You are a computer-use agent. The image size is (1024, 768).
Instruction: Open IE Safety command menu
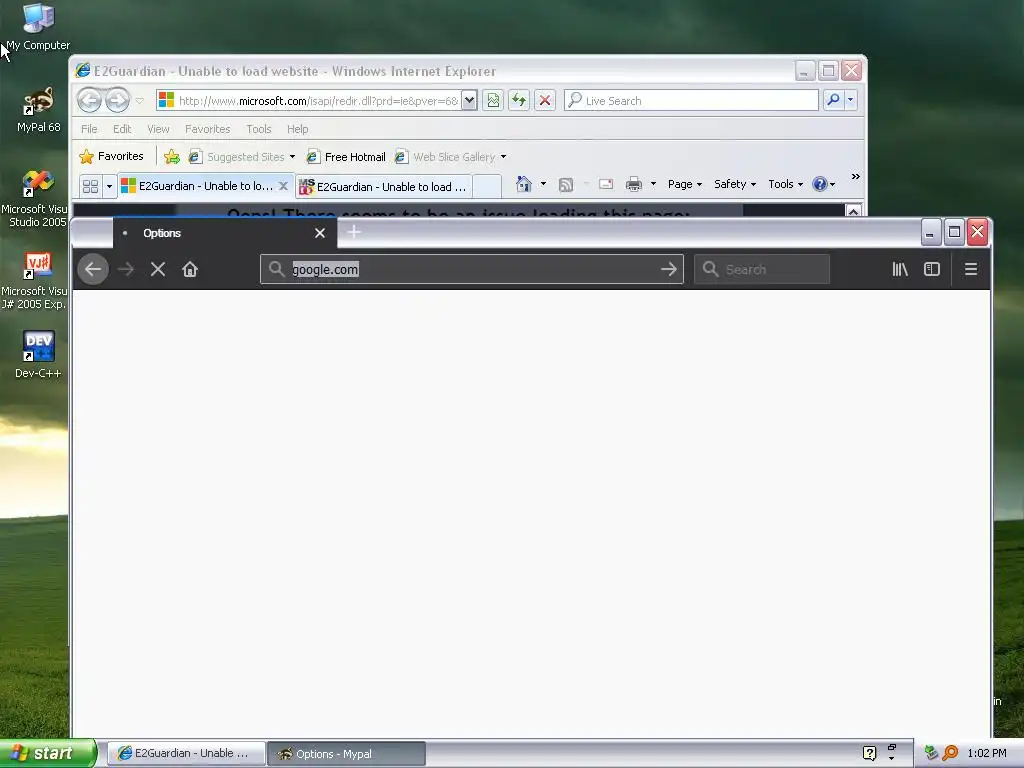(x=735, y=184)
